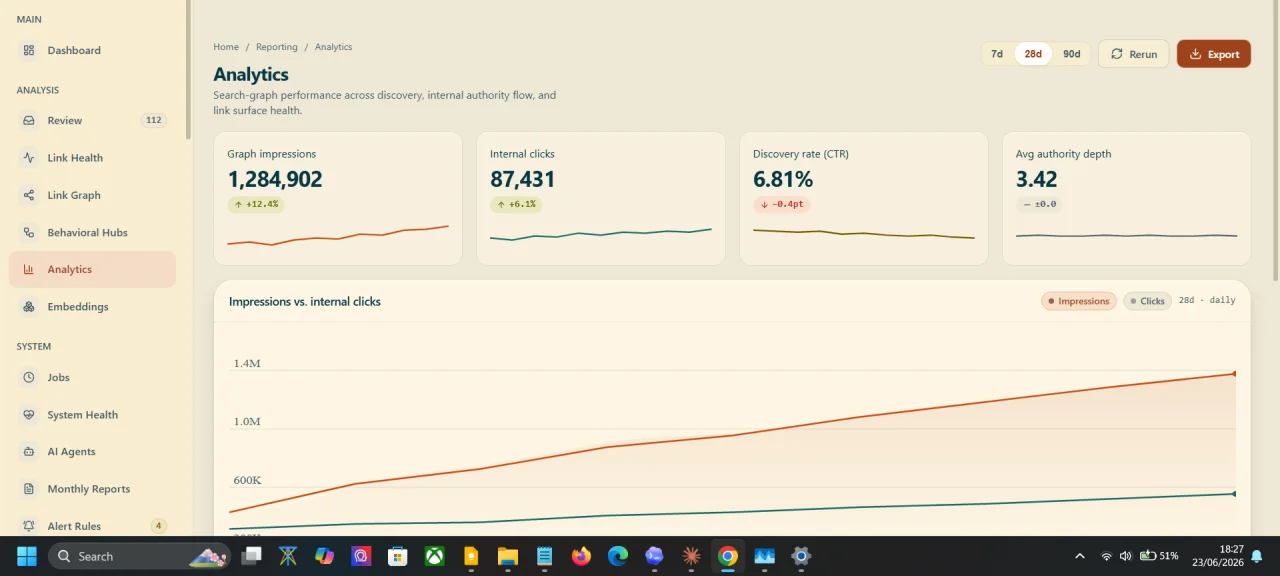1280x576 pixels.
Task: Click the Jobs clock icon
Action: (x=29, y=377)
